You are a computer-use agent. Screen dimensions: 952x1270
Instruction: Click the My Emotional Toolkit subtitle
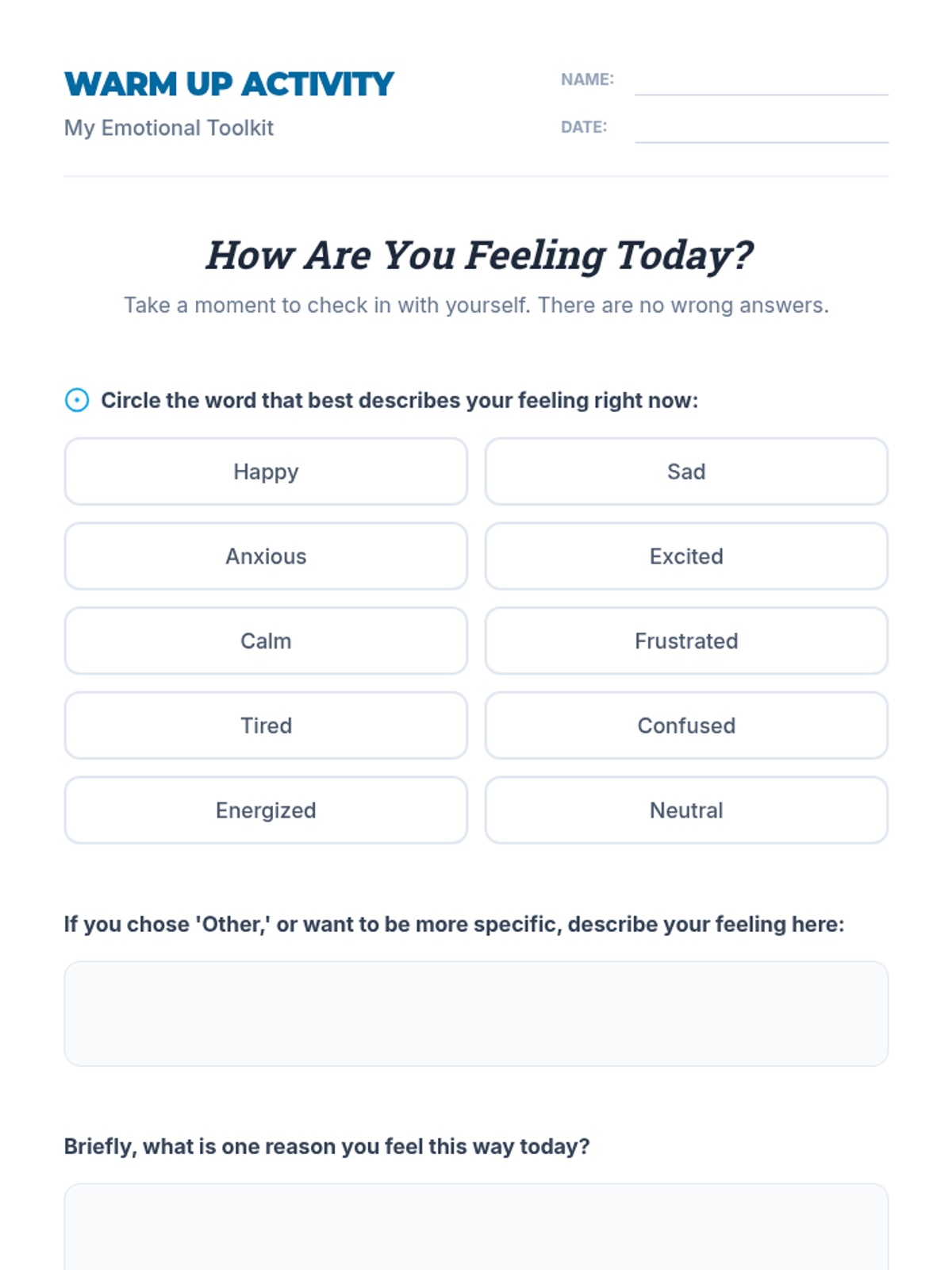(169, 128)
